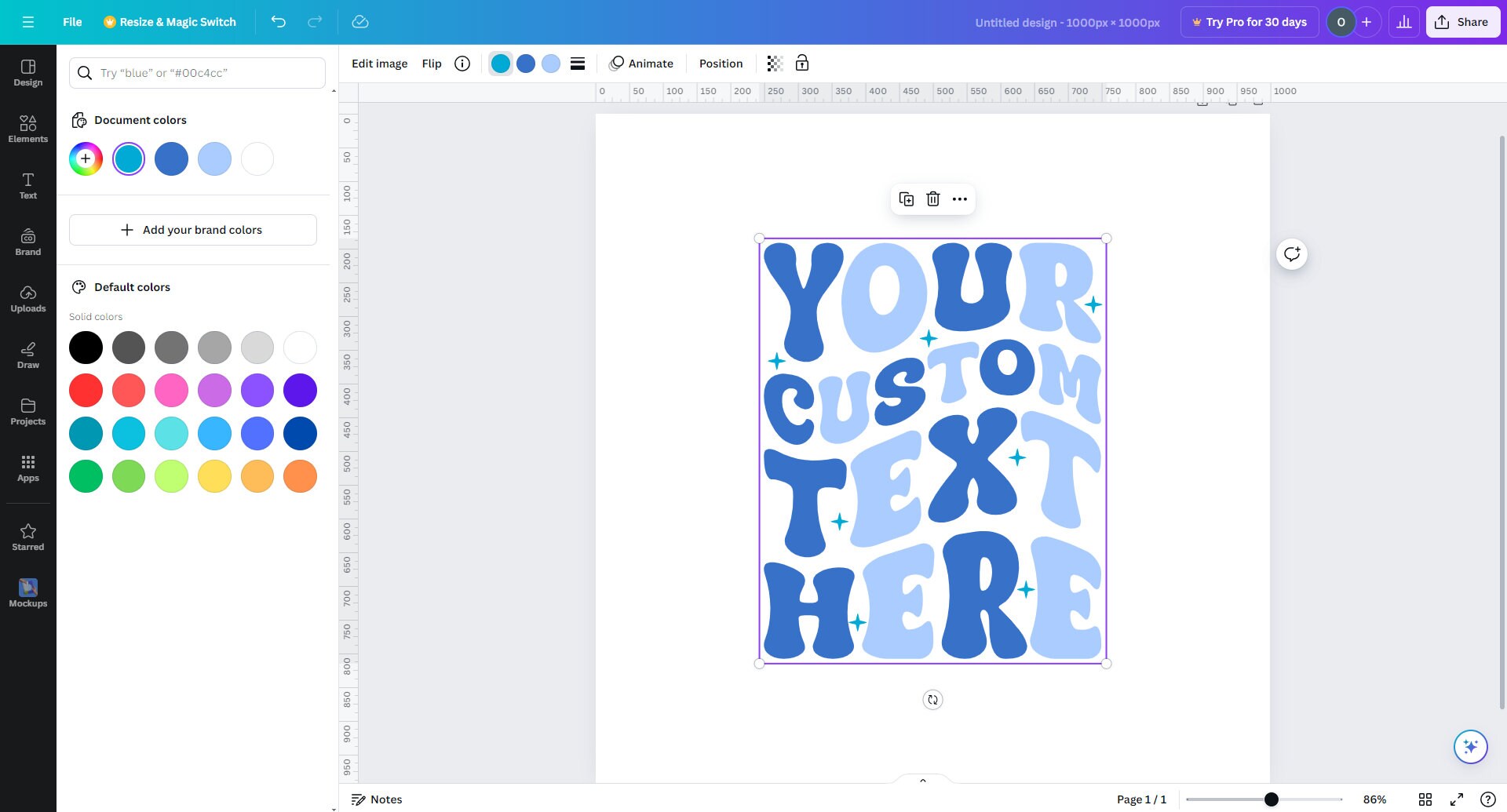Open the Uploads panel
The height and width of the screenshot is (812, 1507).
[x=27, y=299]
